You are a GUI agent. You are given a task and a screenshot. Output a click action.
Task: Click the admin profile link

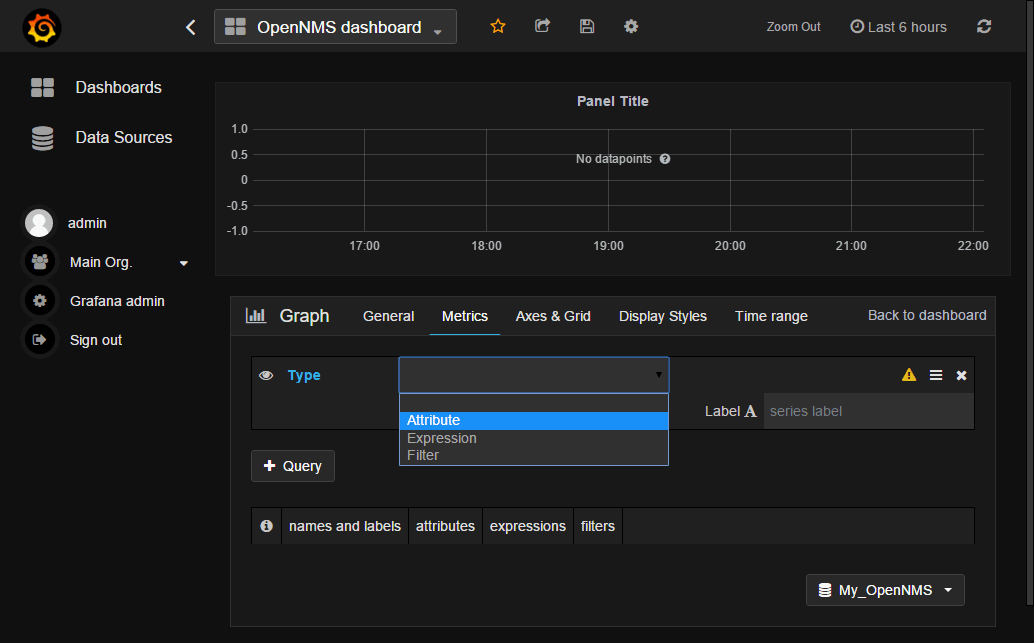[87, 223]
